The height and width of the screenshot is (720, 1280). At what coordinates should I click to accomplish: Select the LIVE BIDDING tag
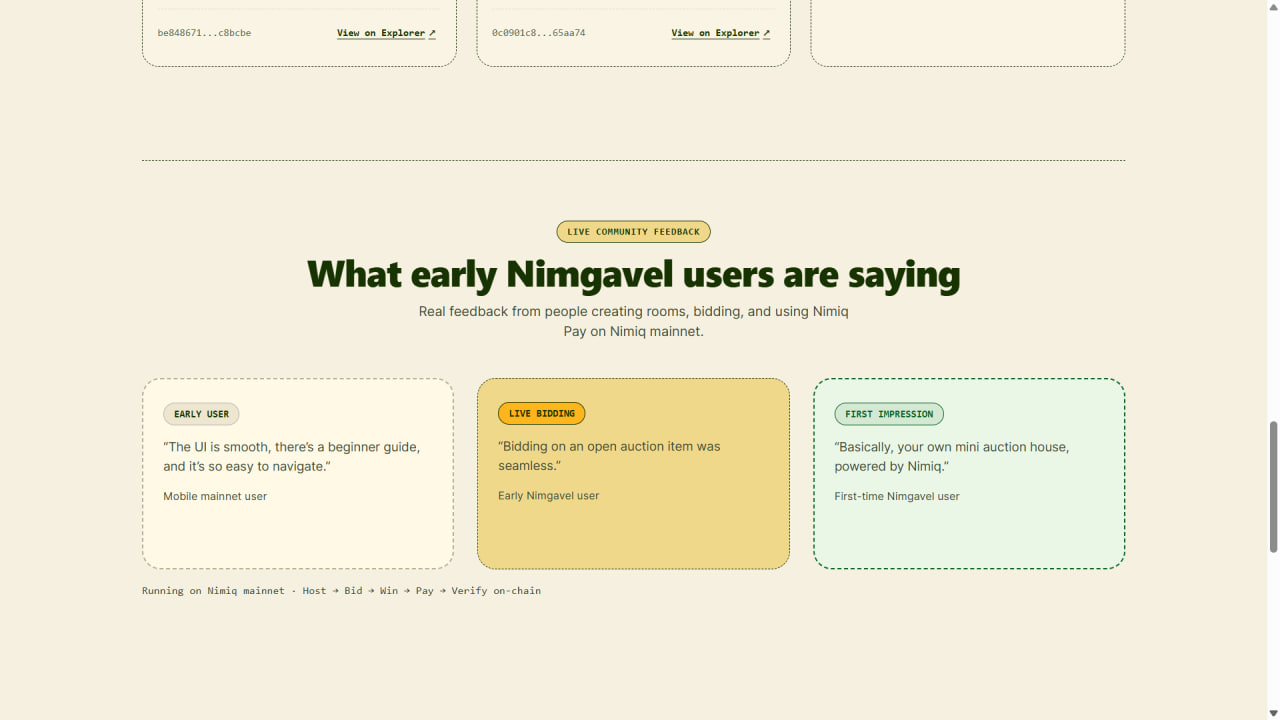coord(541,413)
